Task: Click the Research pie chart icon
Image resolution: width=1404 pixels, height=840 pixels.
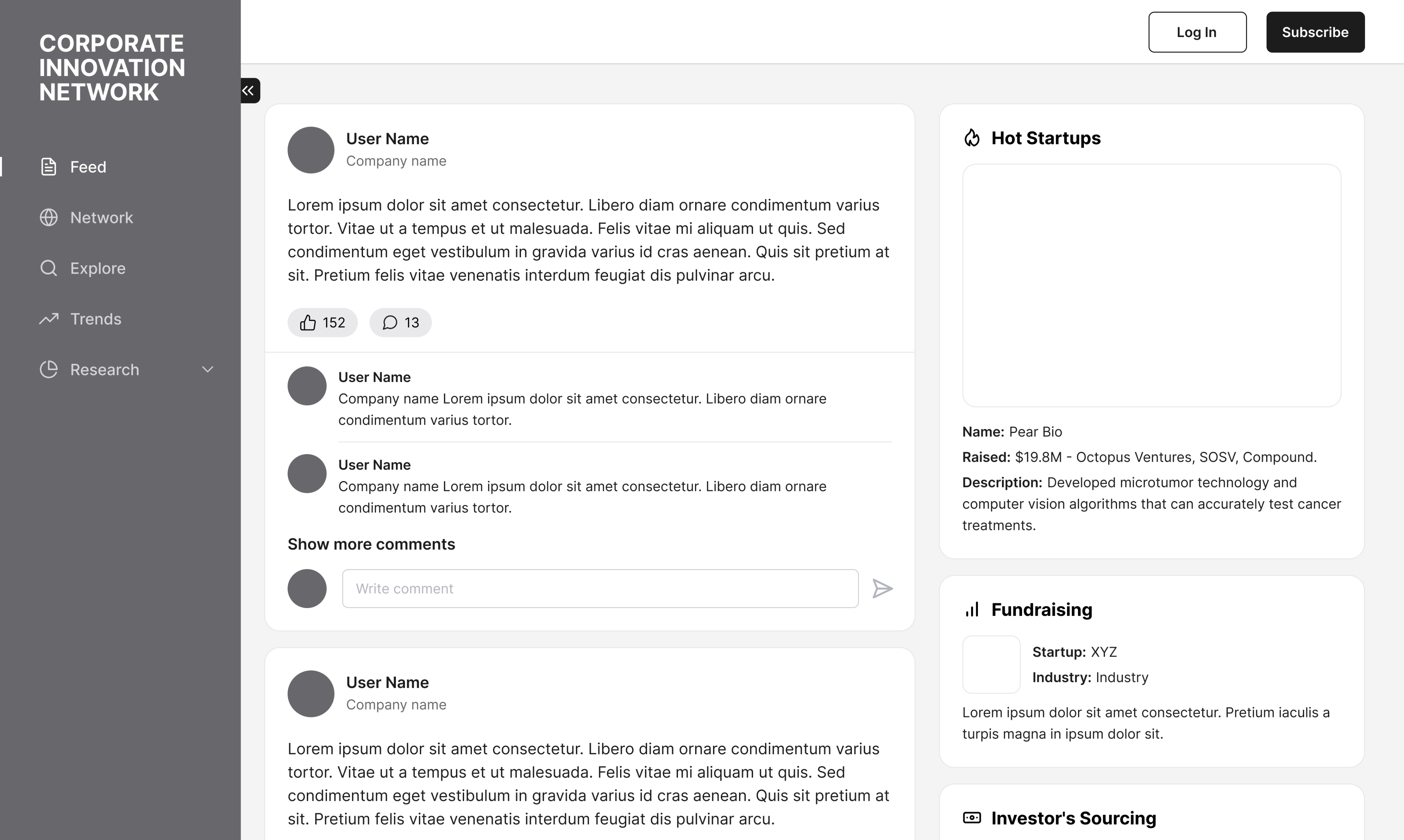Action: point(49,370)
